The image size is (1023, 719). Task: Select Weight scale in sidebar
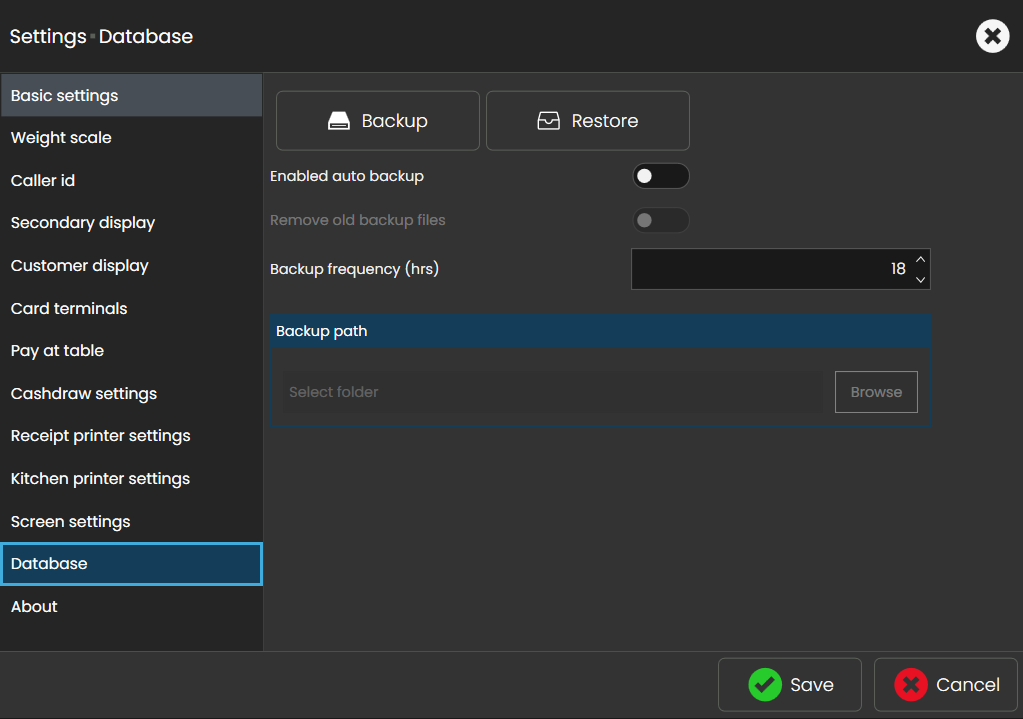click(x=61, y=138)
